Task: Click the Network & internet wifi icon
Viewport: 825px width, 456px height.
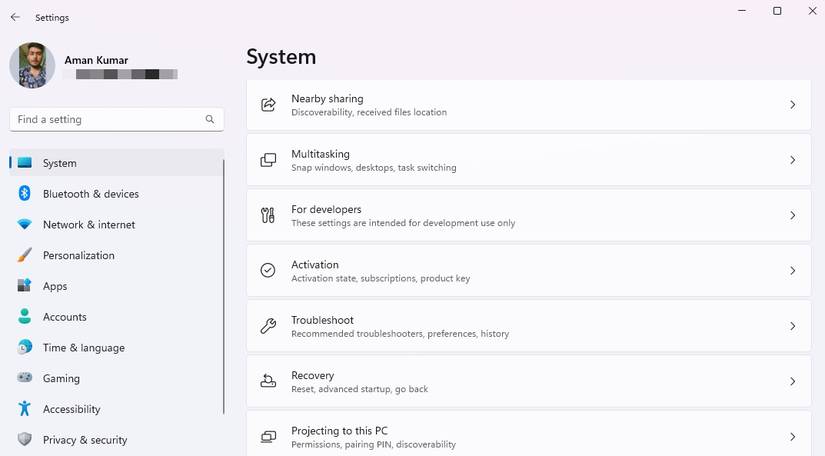Action: tap(24, 225)
